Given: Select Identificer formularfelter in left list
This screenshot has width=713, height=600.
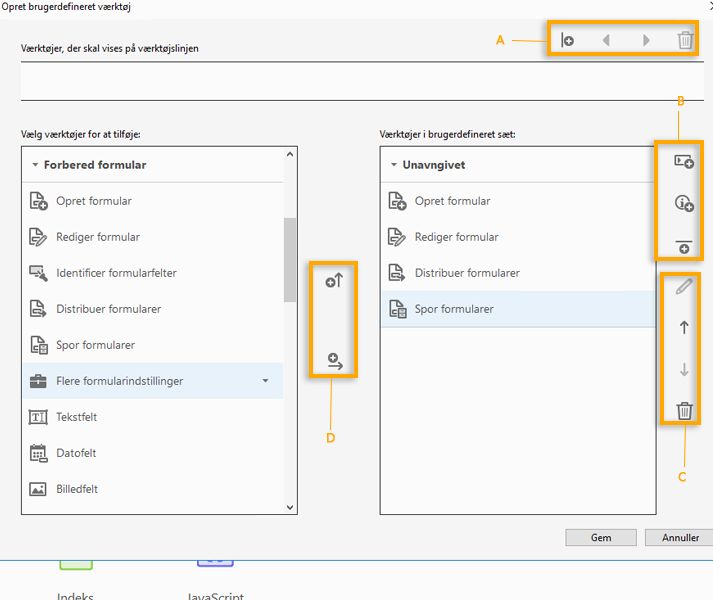Looking at the screenshot, I should (116, 273).
